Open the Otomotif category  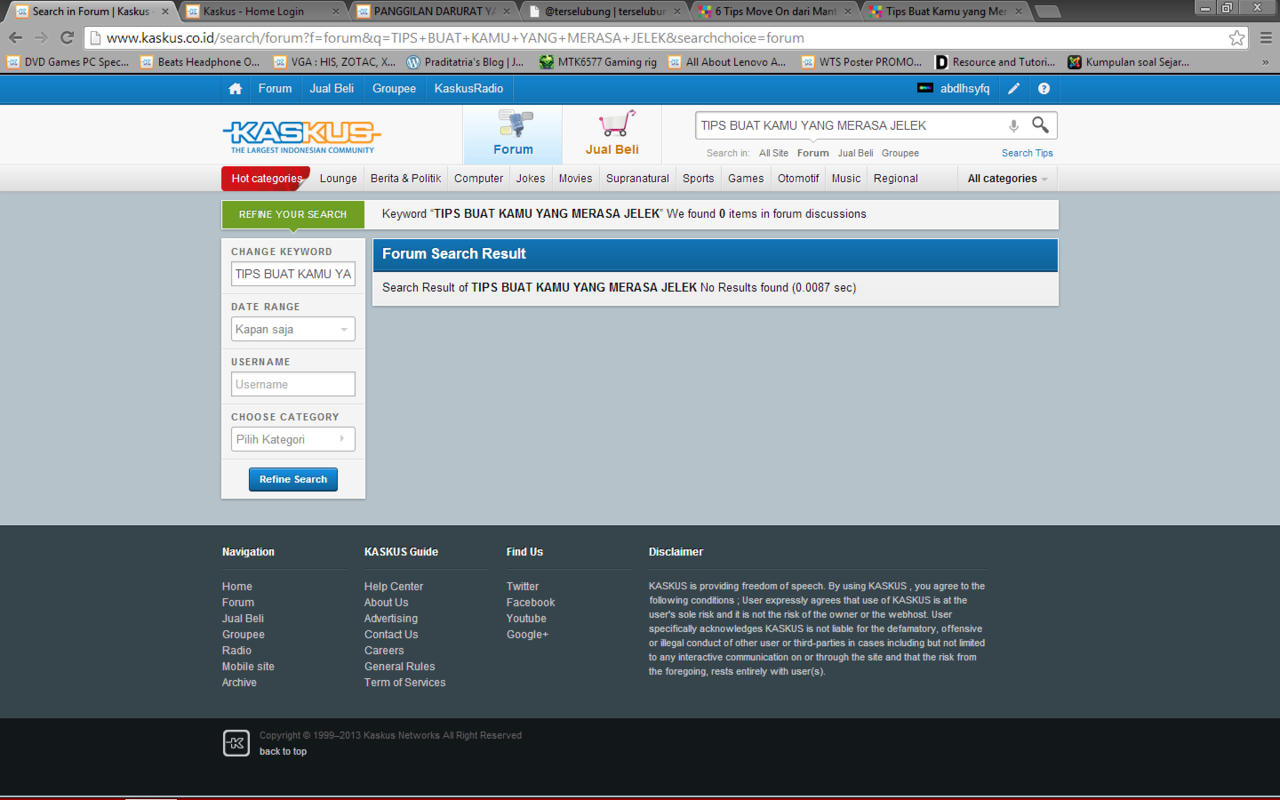[x=798, y=178]
